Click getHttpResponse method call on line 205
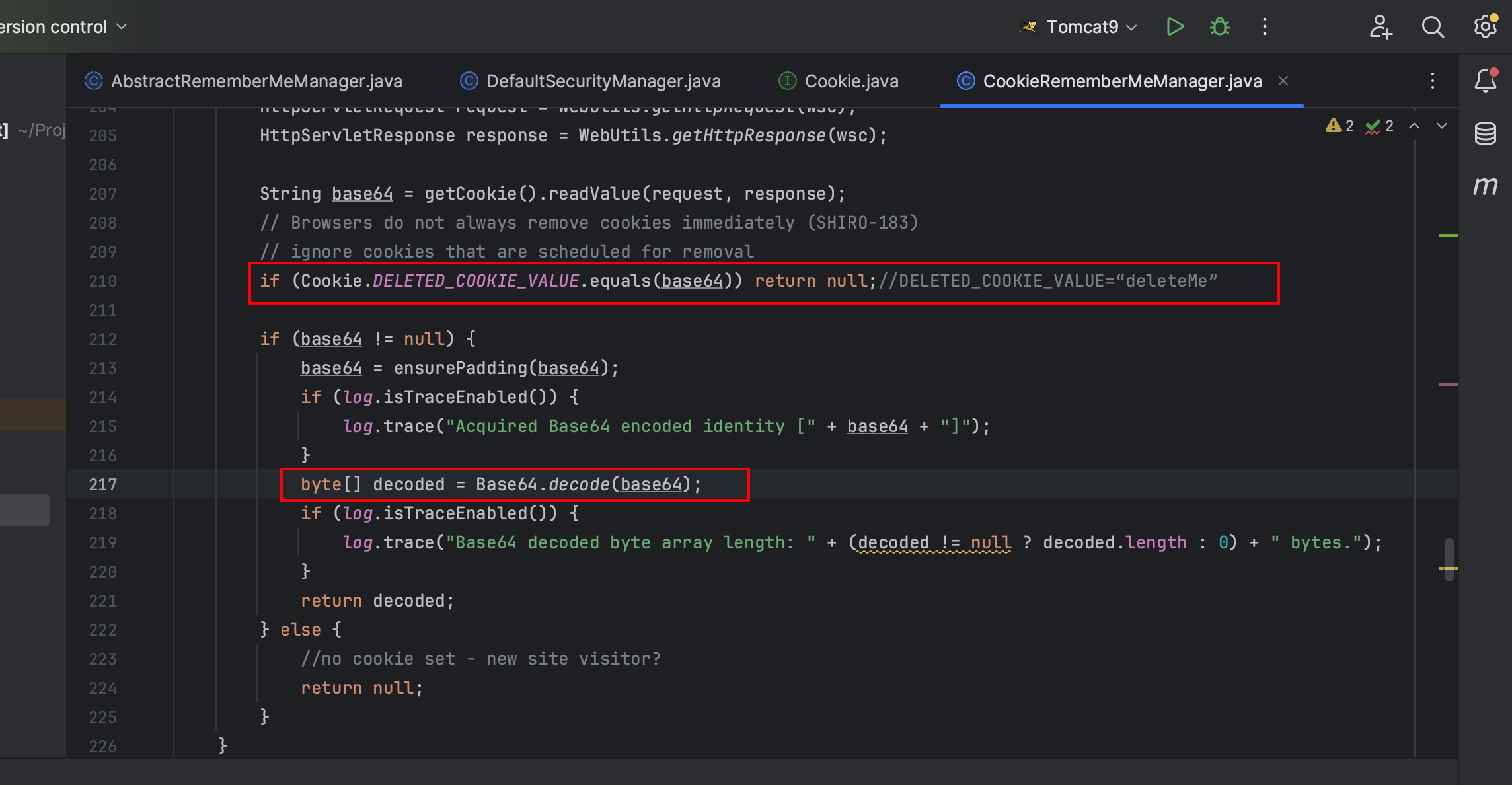This screenshot has height=785, width=1512. (x=749, y=135)
